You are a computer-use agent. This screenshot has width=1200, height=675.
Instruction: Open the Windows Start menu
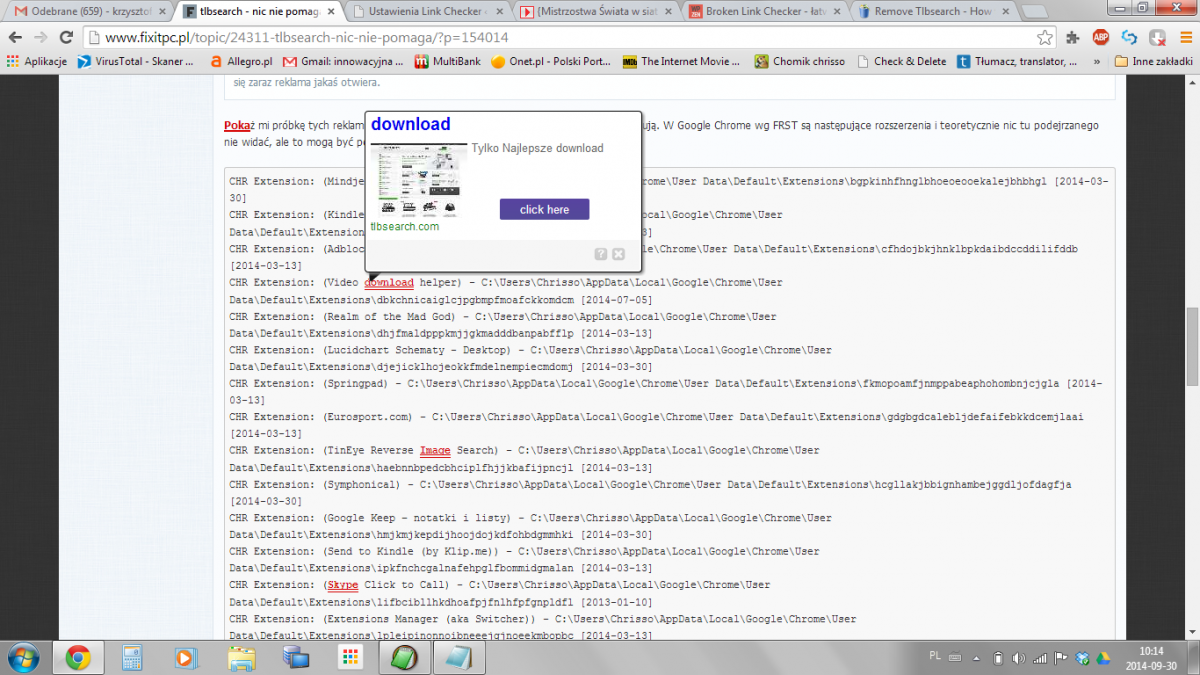coord(22,657)
